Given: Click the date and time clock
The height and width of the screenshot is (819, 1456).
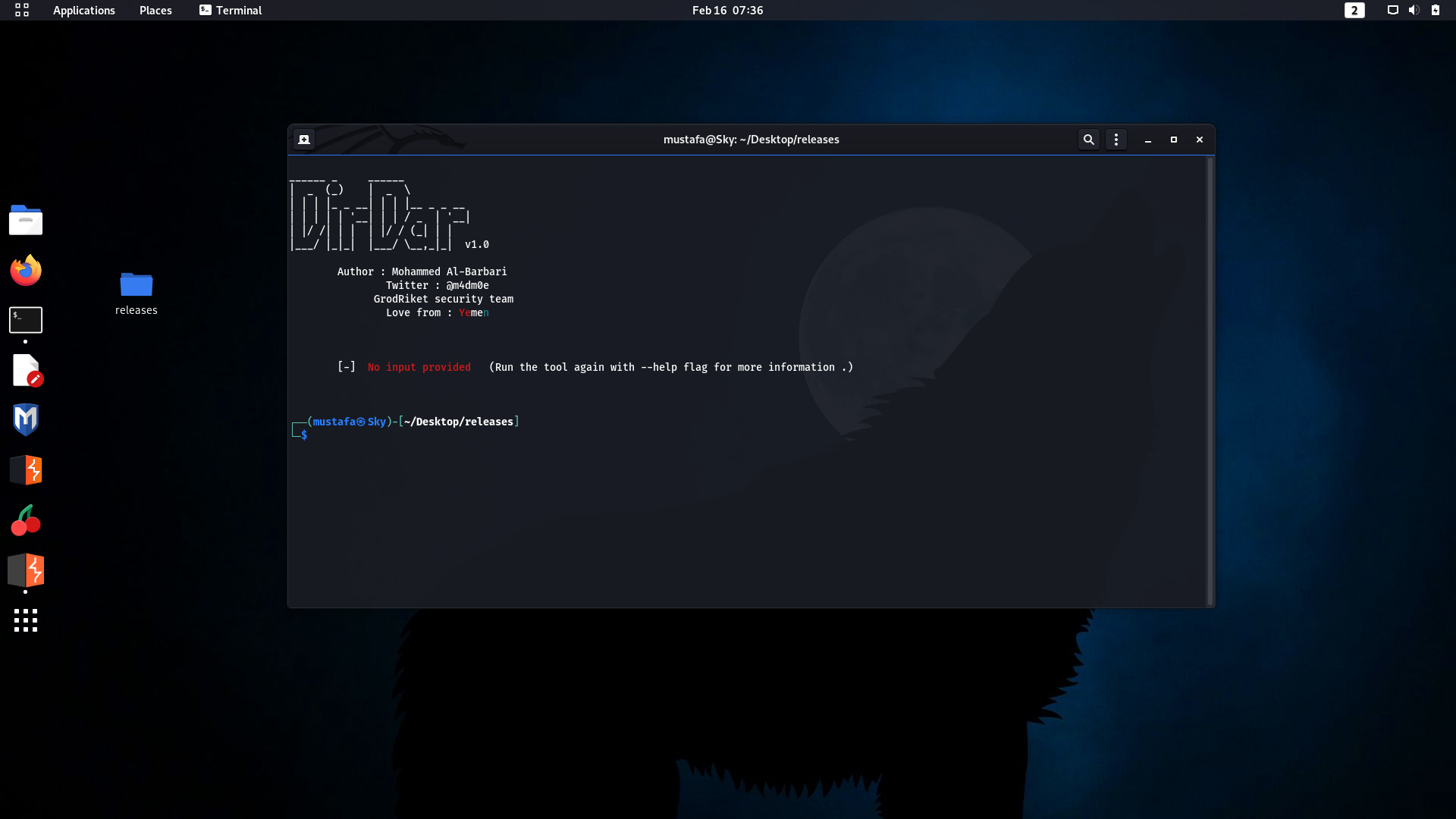Looking at the screenshot, I should point(727,11).
